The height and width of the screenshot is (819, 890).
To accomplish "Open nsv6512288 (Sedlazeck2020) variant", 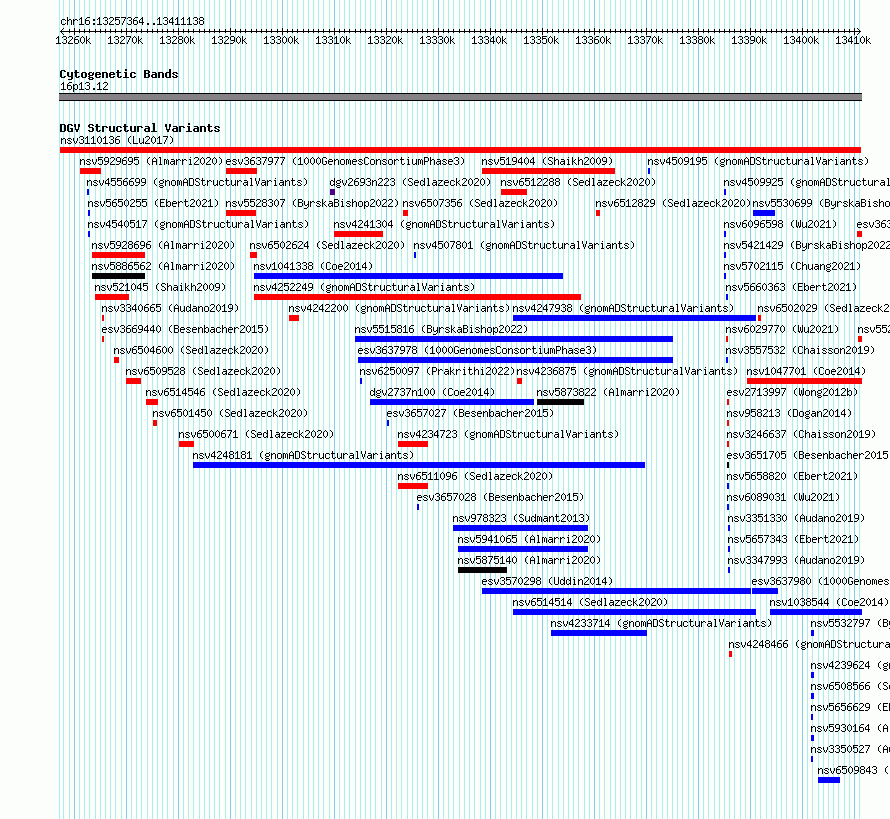I will pyautogui.click(x=578, y=182).
